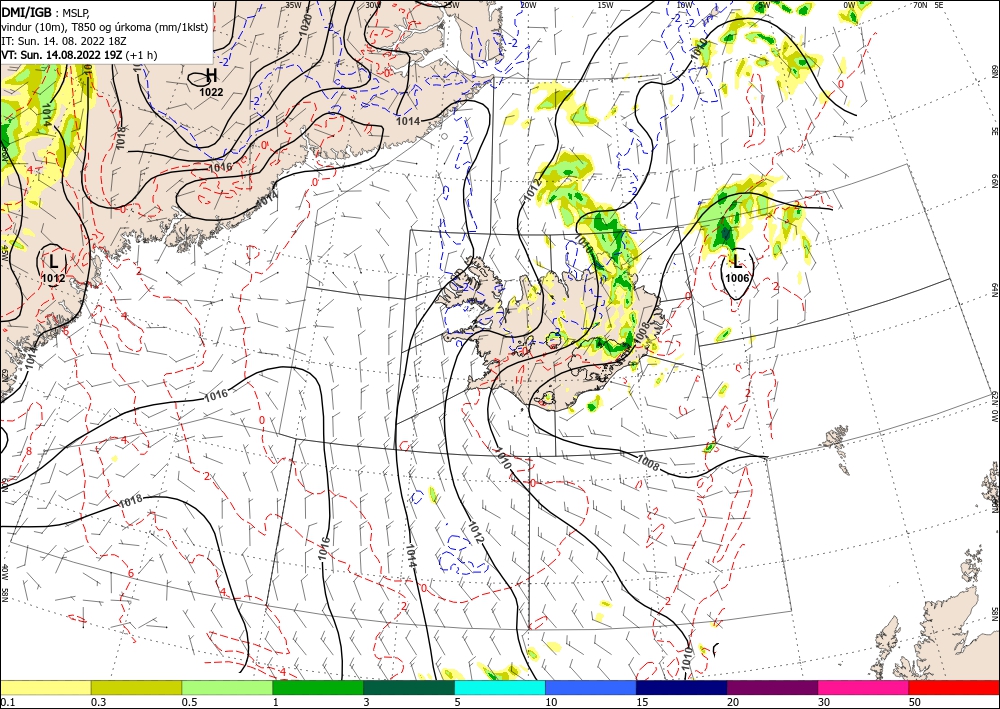This screenshot has width=1000, height=709.
Task: Click the 0.1 legend scale value
Action: tap(6, 702)
